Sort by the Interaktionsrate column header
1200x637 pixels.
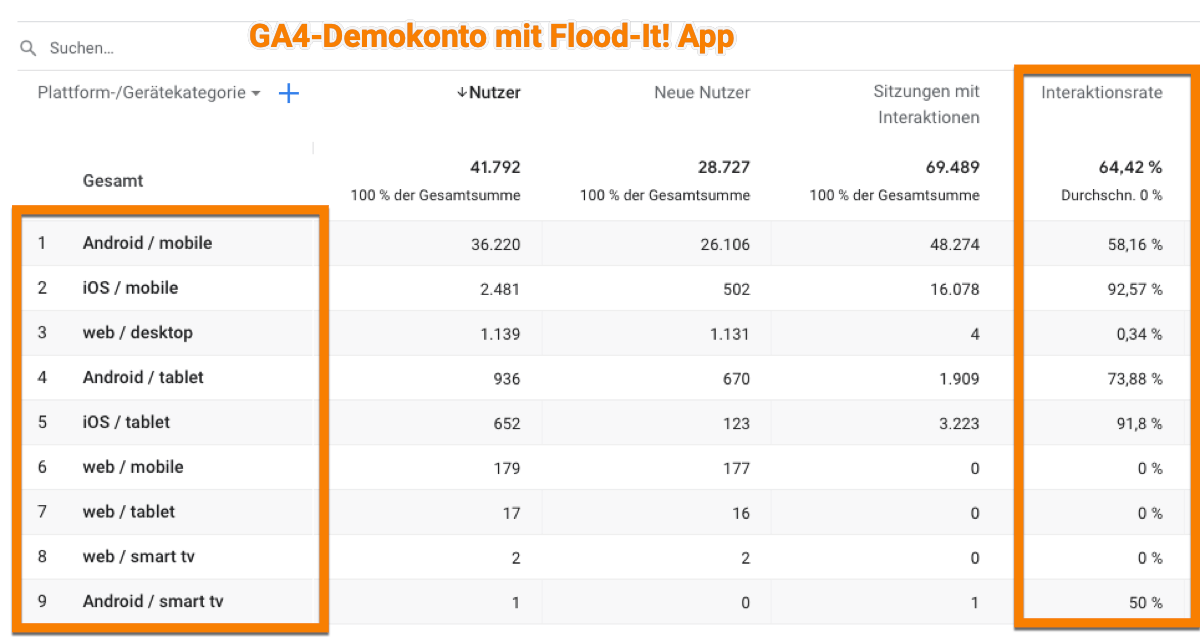pyautogui.click(x=1101, y=93)
